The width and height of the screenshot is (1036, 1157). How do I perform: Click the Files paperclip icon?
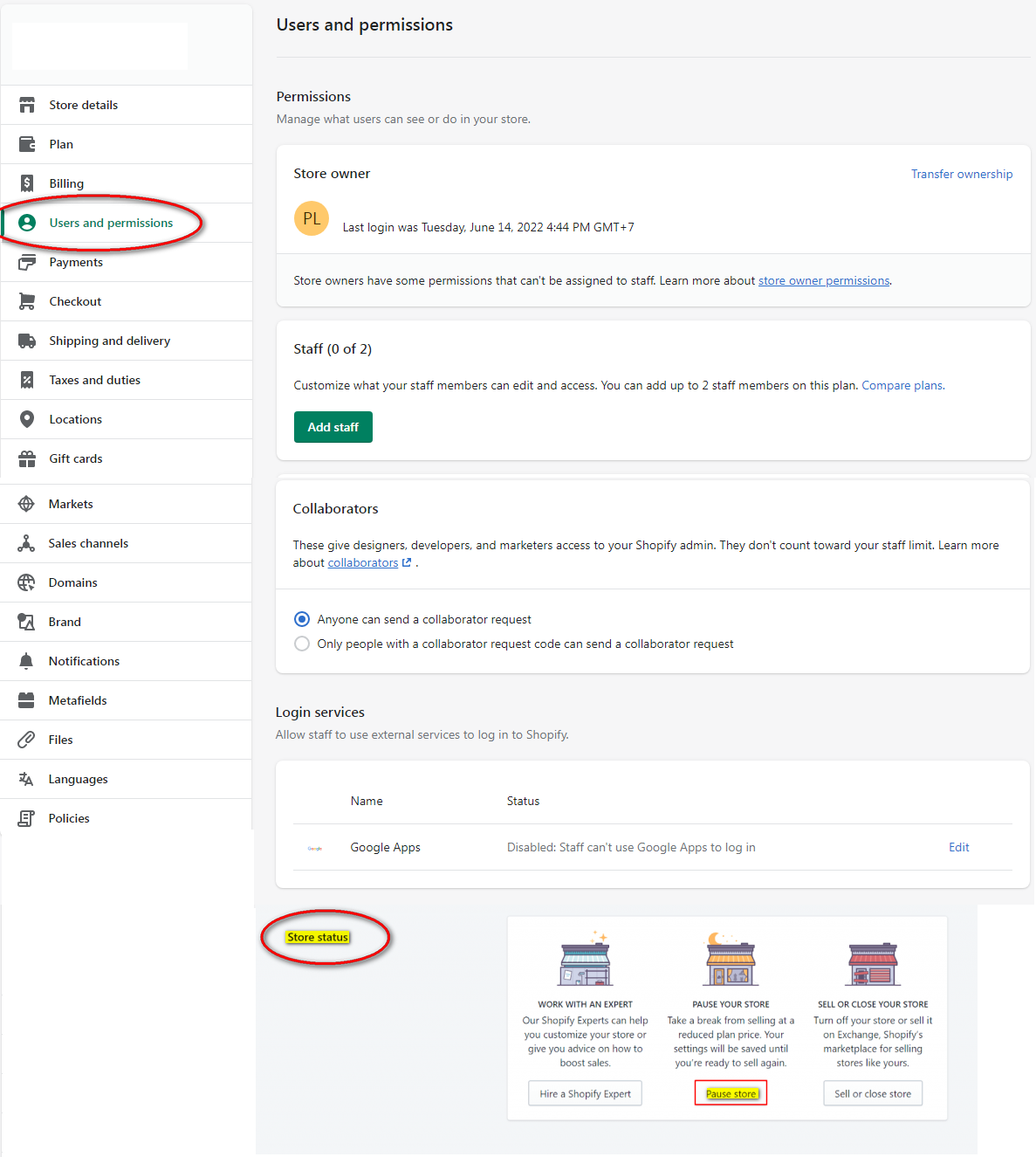click(x=26, y=740)
